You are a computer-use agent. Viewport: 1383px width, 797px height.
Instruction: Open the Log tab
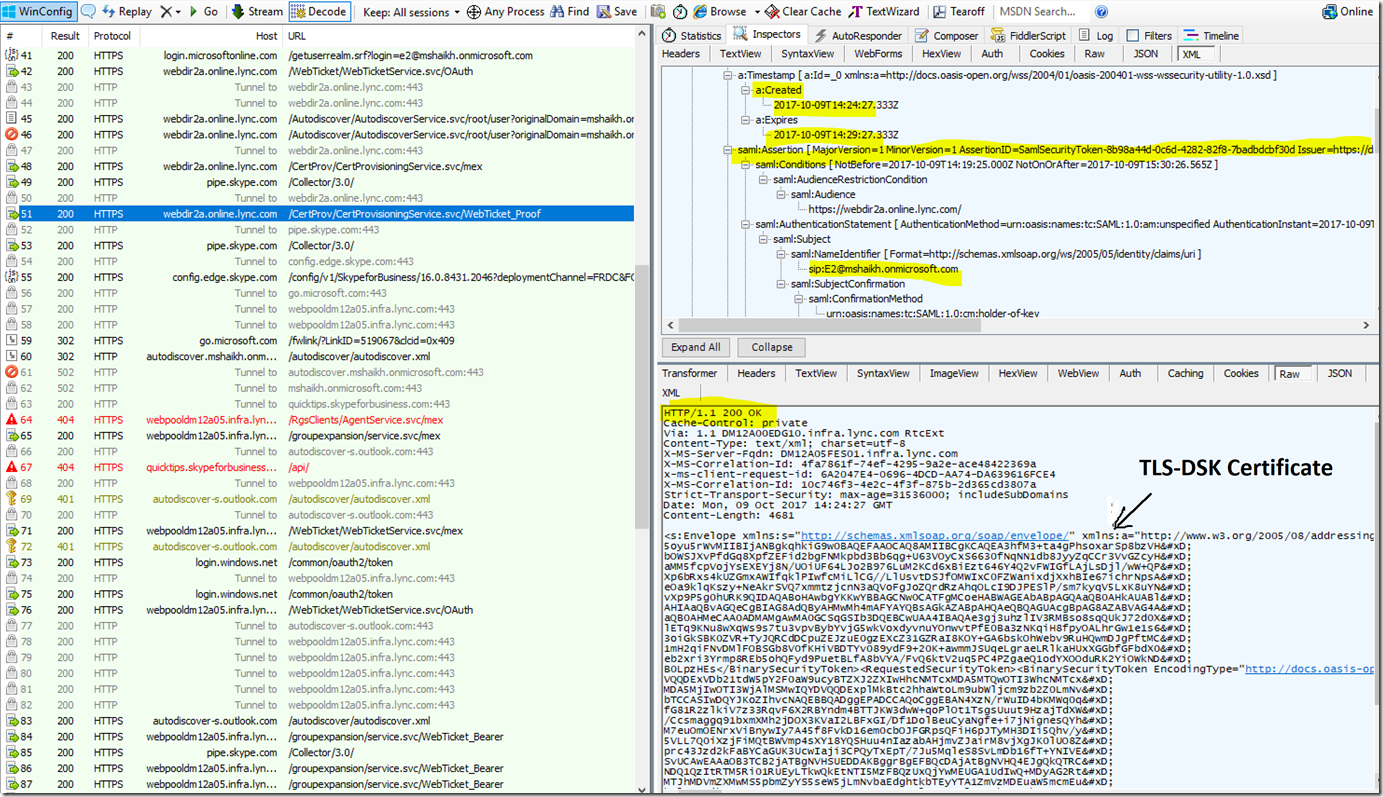click(x=1096, y=35)
